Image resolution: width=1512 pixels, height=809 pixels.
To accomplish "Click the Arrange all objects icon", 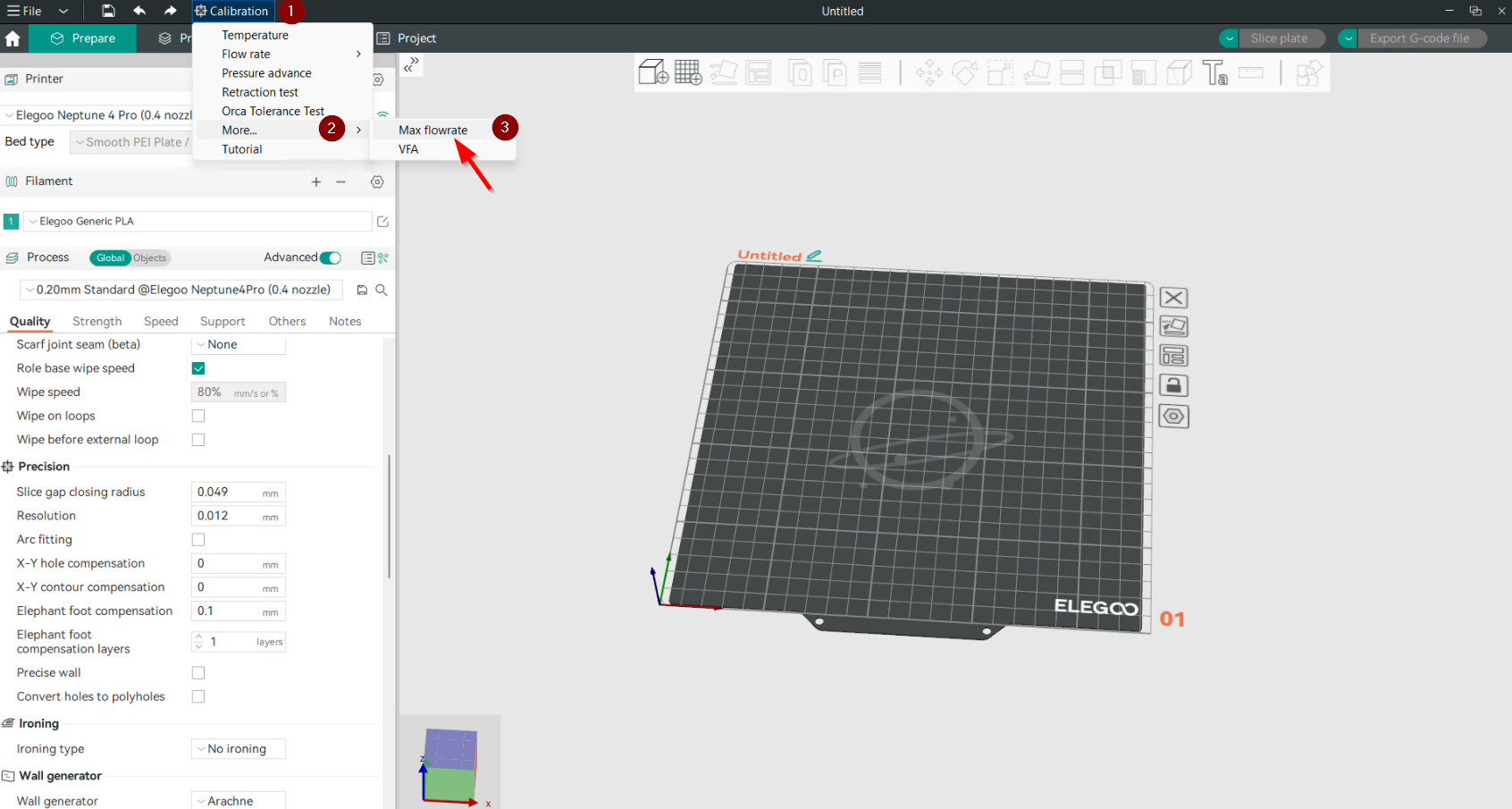I will click(759, 72).
